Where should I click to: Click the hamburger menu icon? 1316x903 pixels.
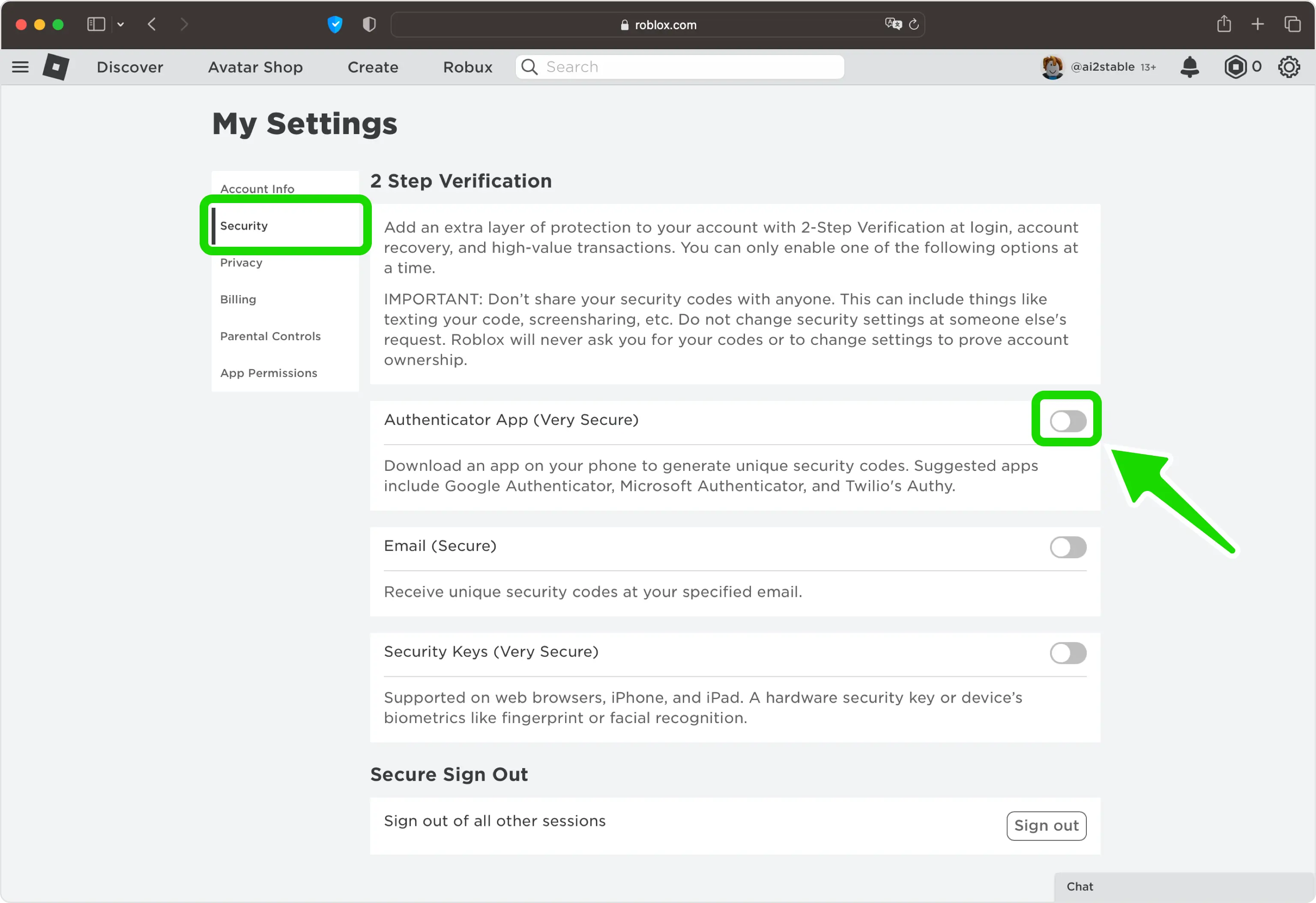(x=21, y=67)
